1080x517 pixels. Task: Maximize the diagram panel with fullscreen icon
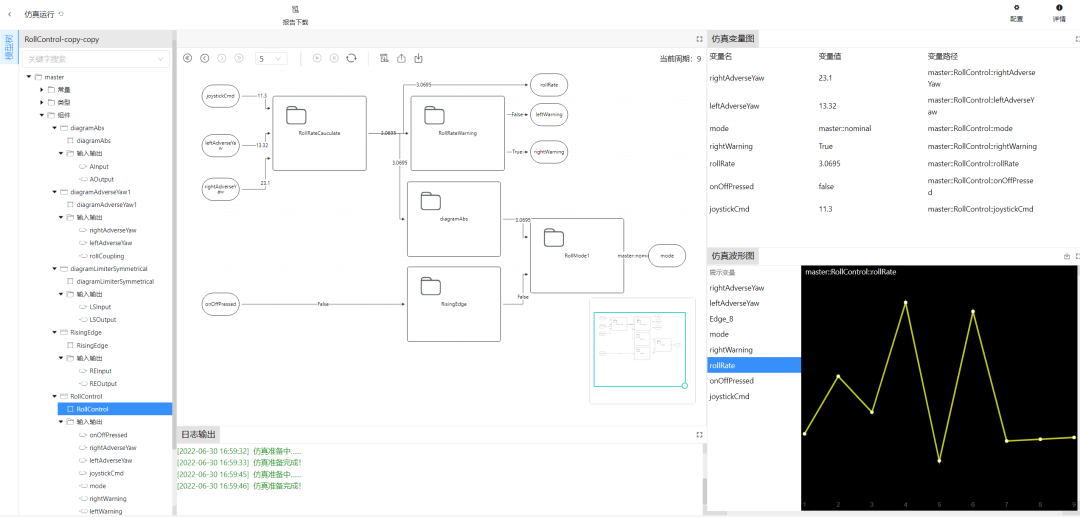tap(699, 39)
